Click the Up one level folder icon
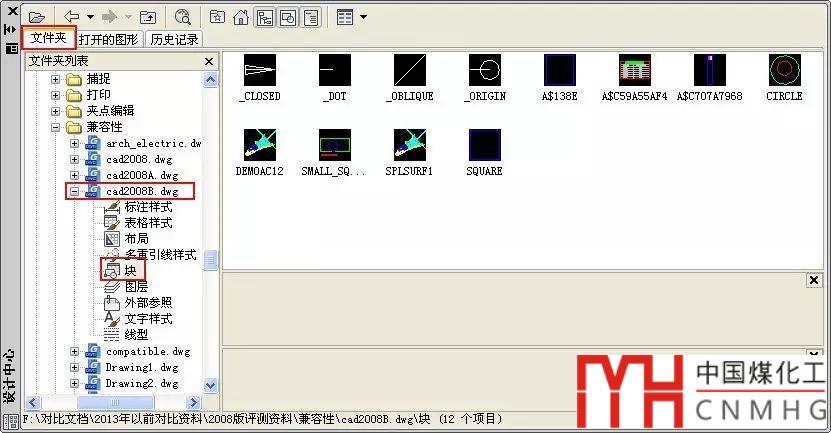Screen dimensions: 831x433 148,17
